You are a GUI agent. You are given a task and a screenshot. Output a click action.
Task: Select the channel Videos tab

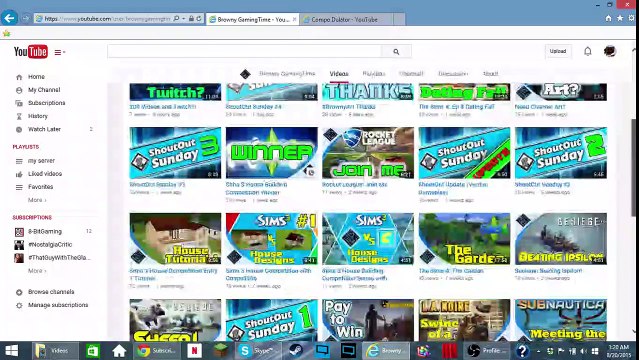[339, 74]
